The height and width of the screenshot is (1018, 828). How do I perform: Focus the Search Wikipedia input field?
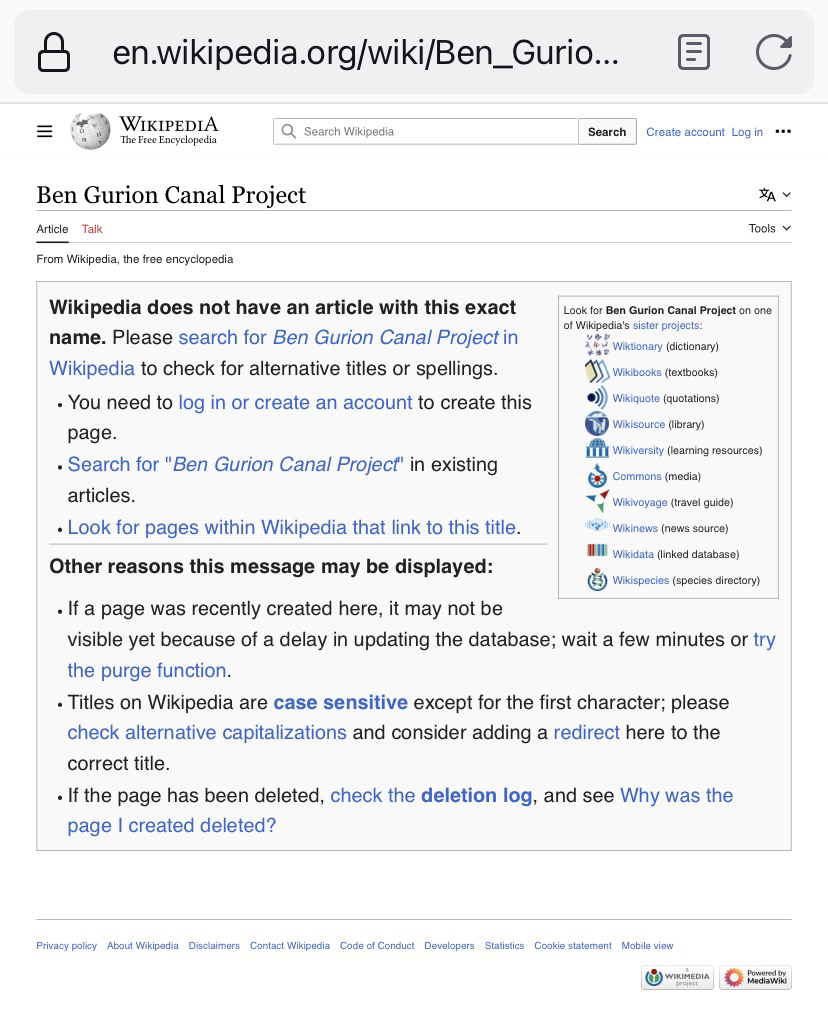425,132
